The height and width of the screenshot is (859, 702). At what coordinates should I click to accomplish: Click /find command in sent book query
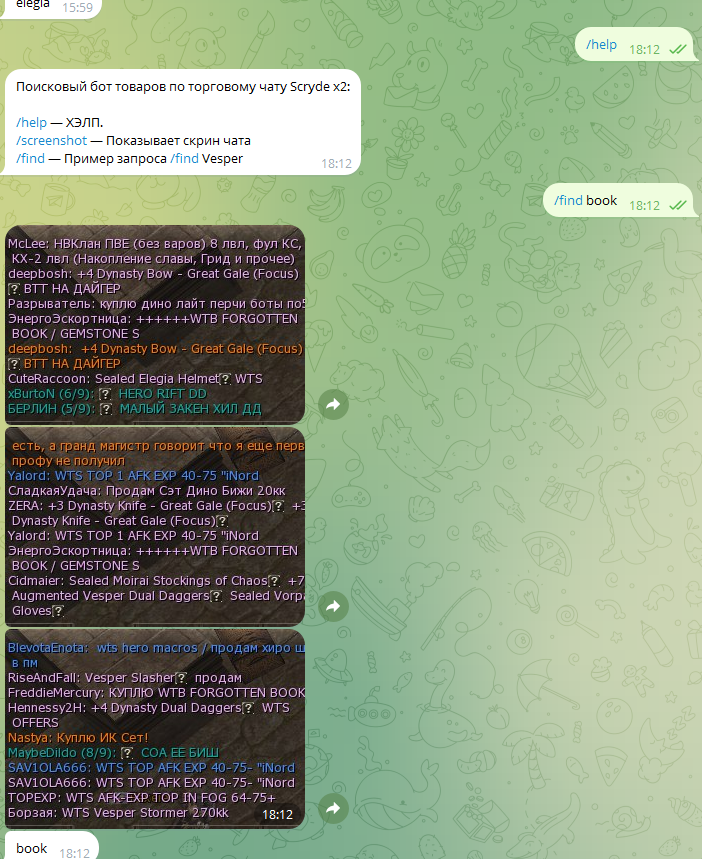click(568, 200)
